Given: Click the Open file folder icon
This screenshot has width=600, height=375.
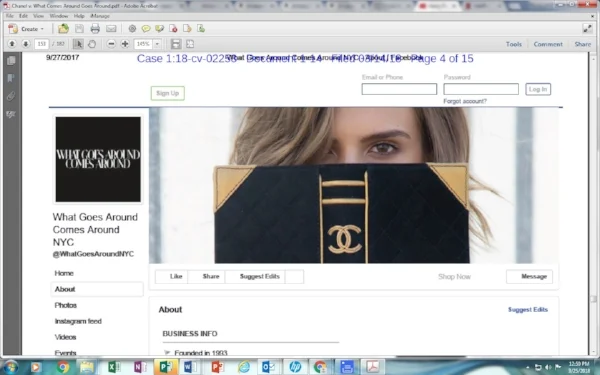Looking at the screenshot, I should (63, 29).
